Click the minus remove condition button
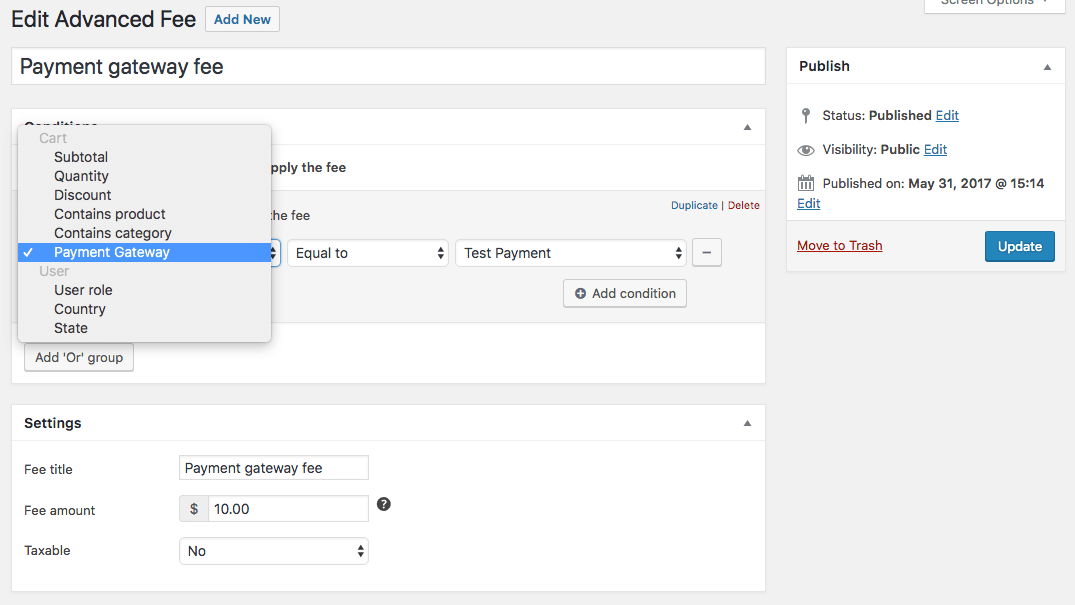 click(707, 252)
